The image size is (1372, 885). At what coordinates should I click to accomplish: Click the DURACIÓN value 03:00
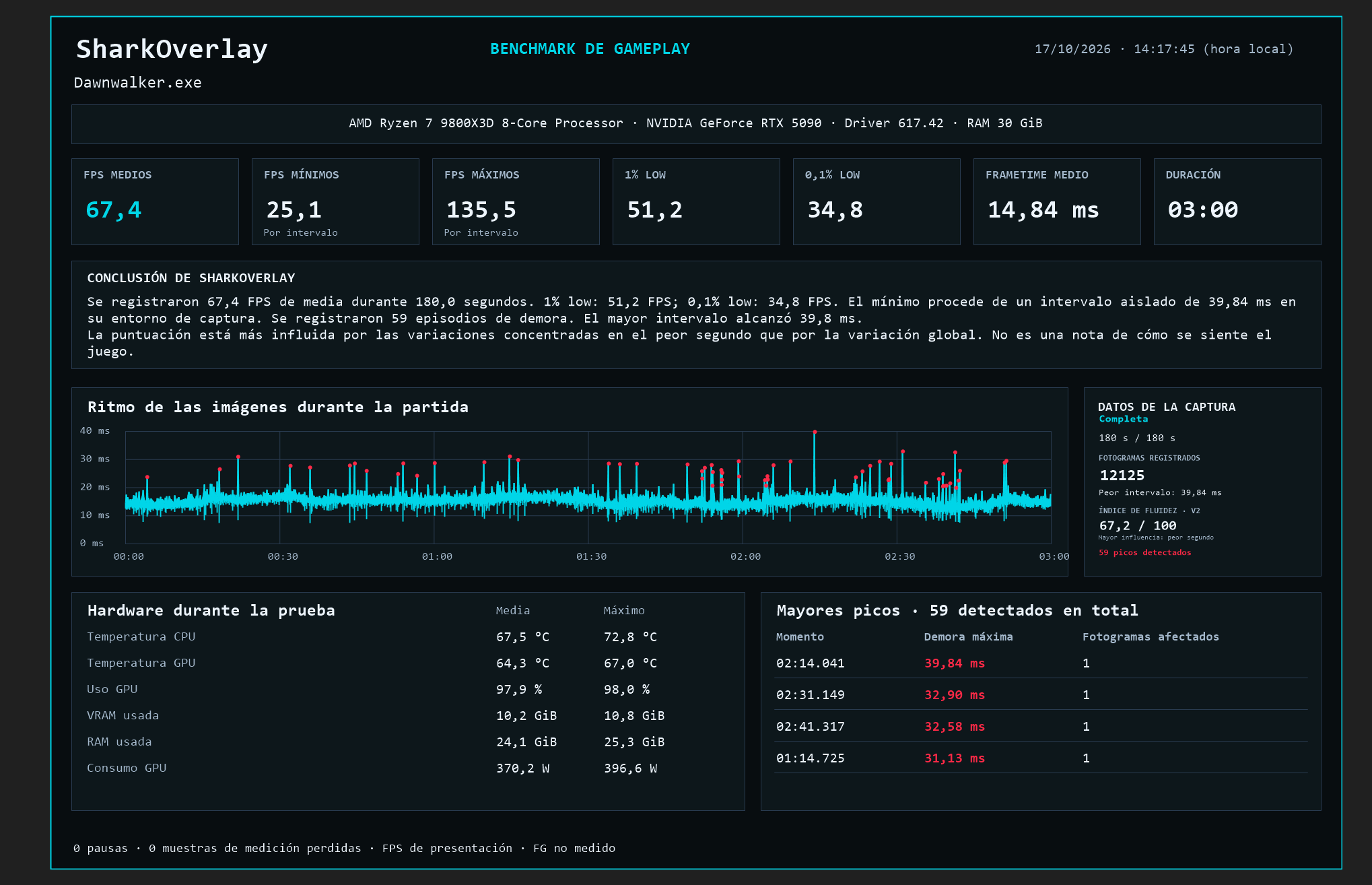(1202, 210)
